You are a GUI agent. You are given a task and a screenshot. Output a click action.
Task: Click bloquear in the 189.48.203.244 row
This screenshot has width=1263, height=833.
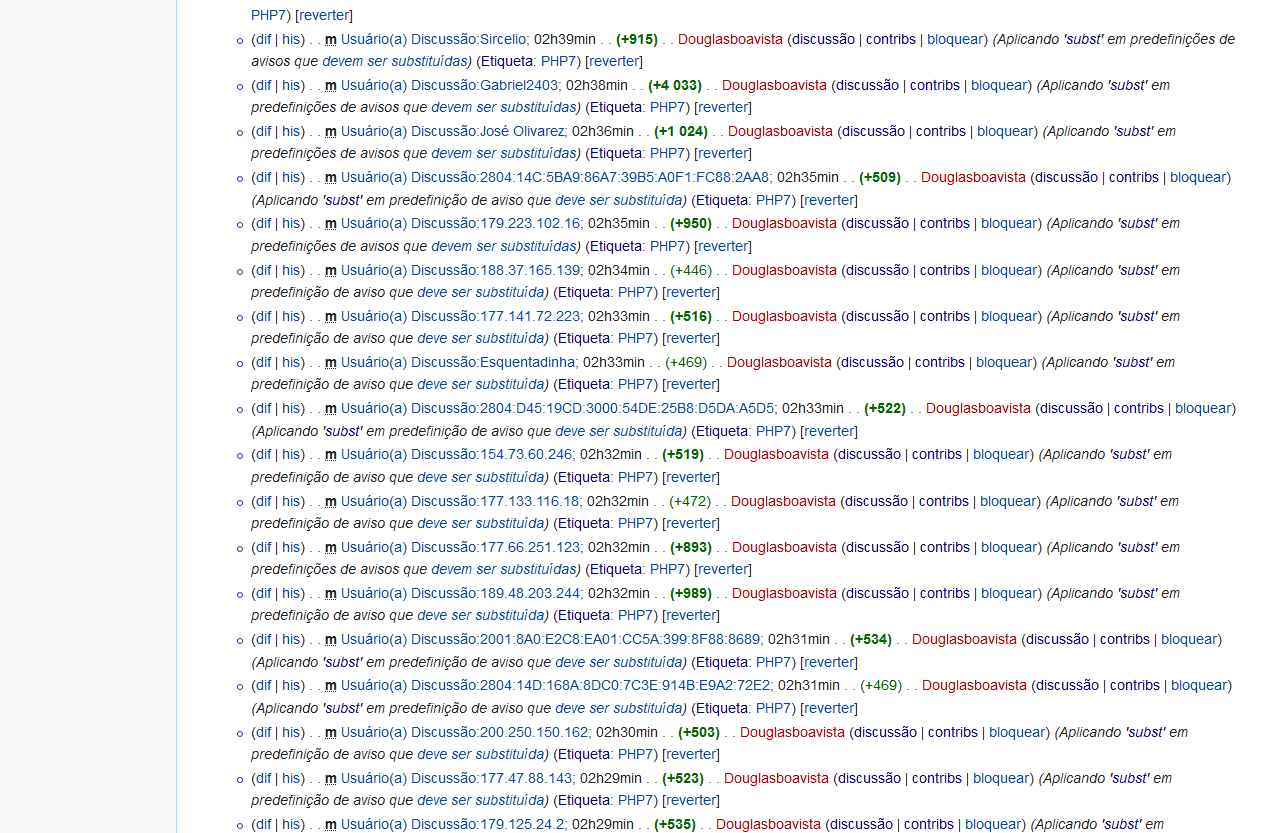pyautogui.click(x=1010, y=593)
